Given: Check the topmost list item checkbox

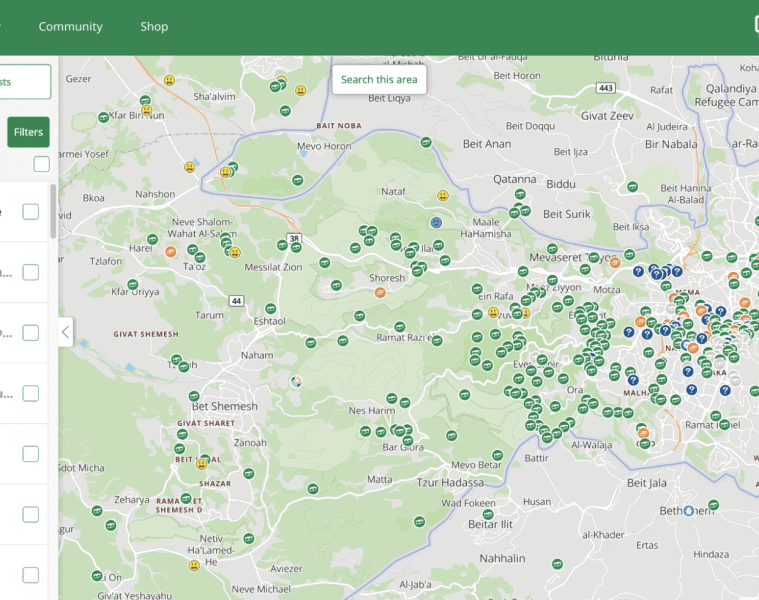Looking at the screenshot, I should 31,211.
